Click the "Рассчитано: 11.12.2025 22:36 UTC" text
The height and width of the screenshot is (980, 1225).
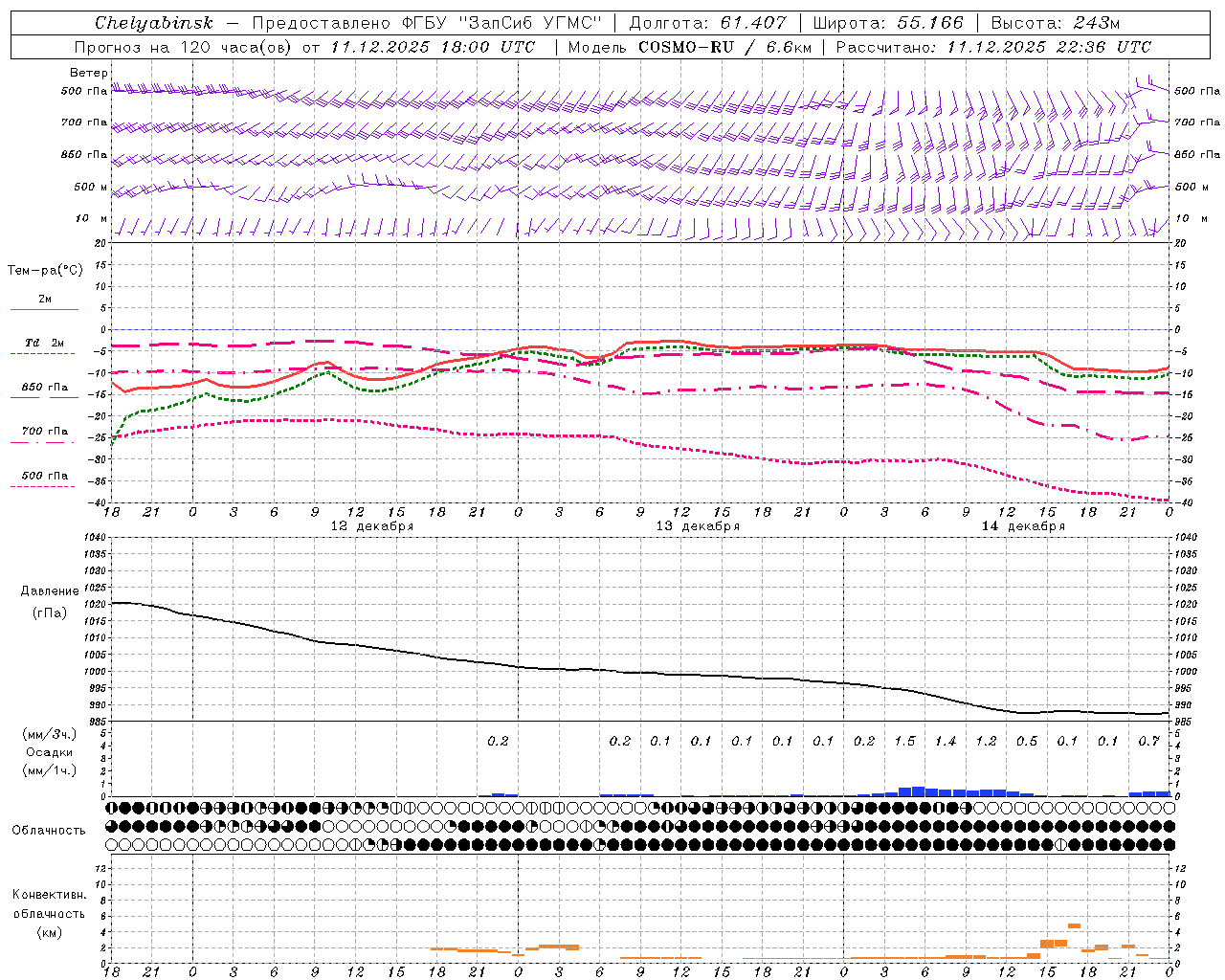[x=993, y=47]
